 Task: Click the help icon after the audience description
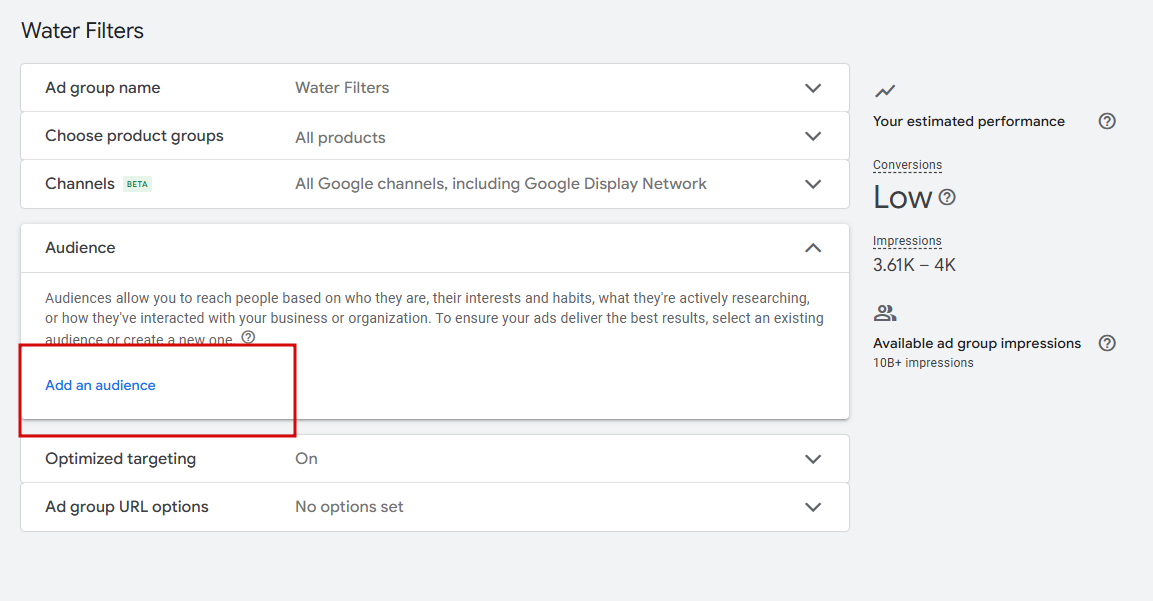click(248, 338)
